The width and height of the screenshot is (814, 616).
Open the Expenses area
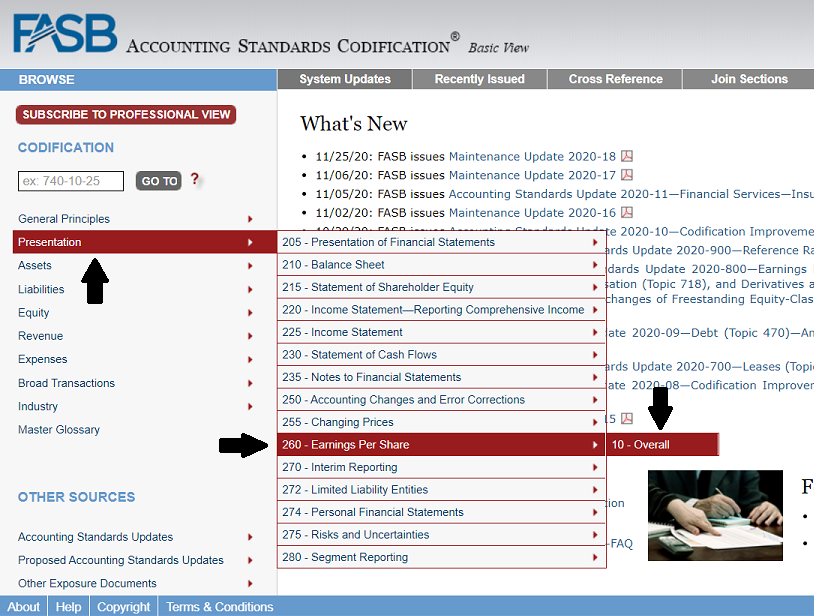(x=43, y=359)
